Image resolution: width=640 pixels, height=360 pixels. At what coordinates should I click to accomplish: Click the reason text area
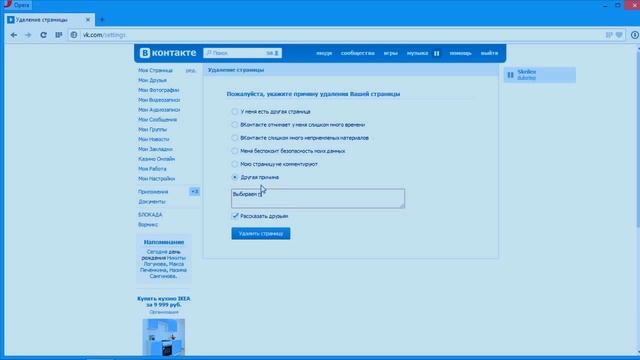(x=318, y=198)
